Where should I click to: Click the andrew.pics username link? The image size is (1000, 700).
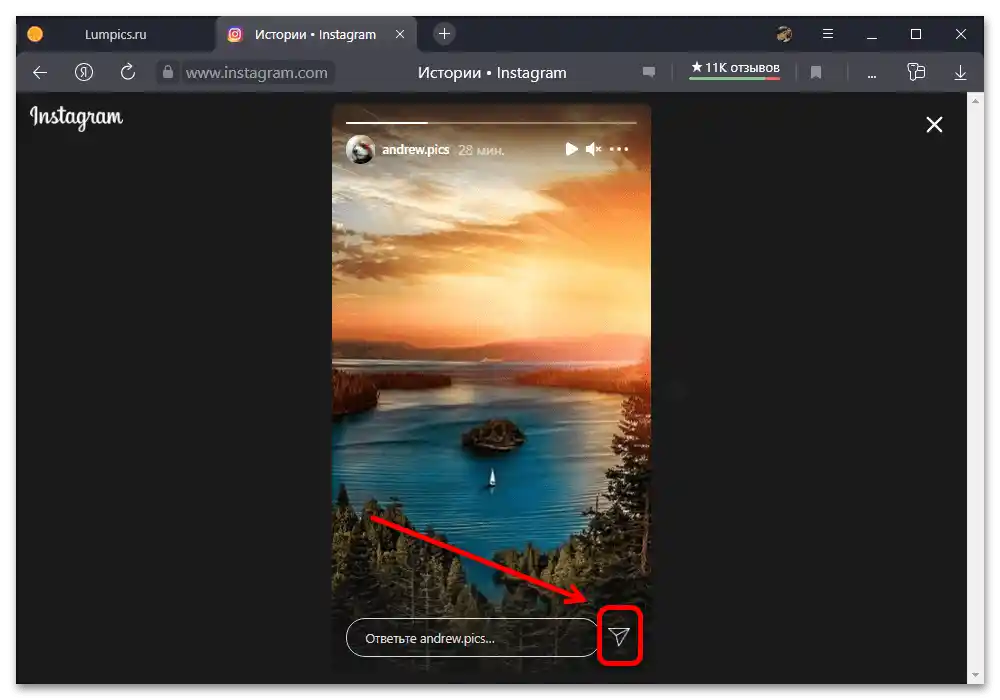tap(415, 150)
